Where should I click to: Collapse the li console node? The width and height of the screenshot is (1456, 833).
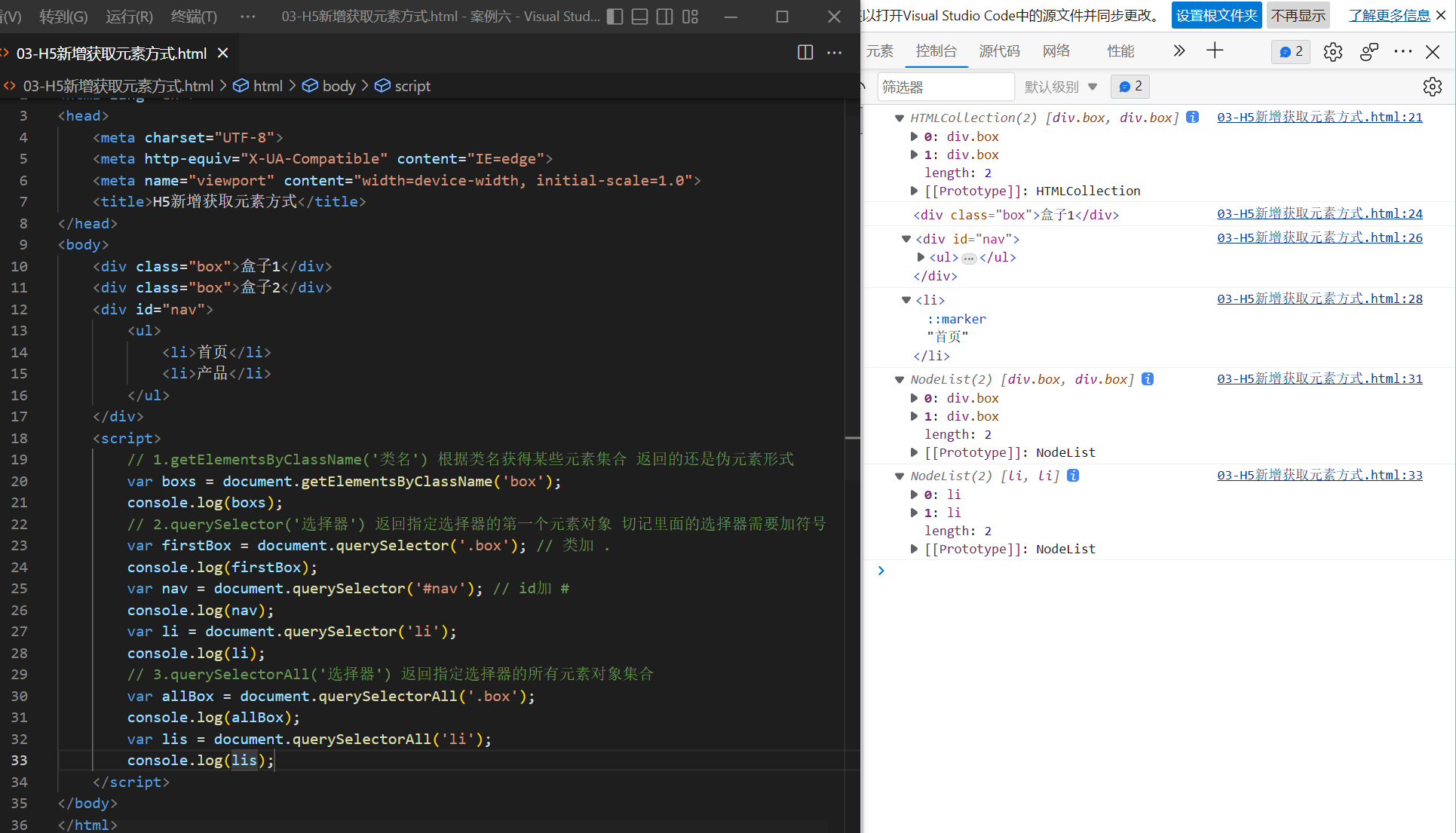[906, 300]
